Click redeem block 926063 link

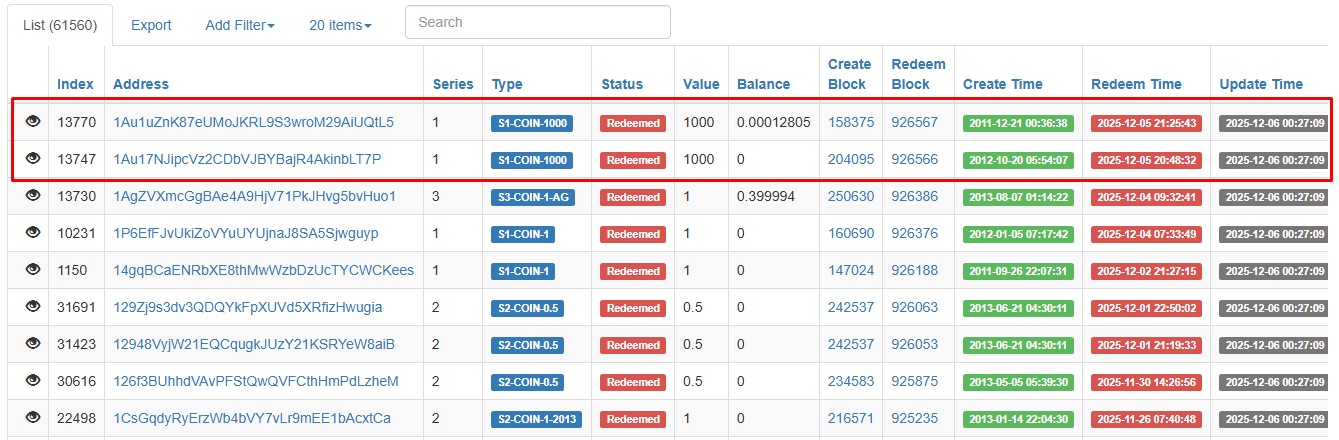[915, 307]
